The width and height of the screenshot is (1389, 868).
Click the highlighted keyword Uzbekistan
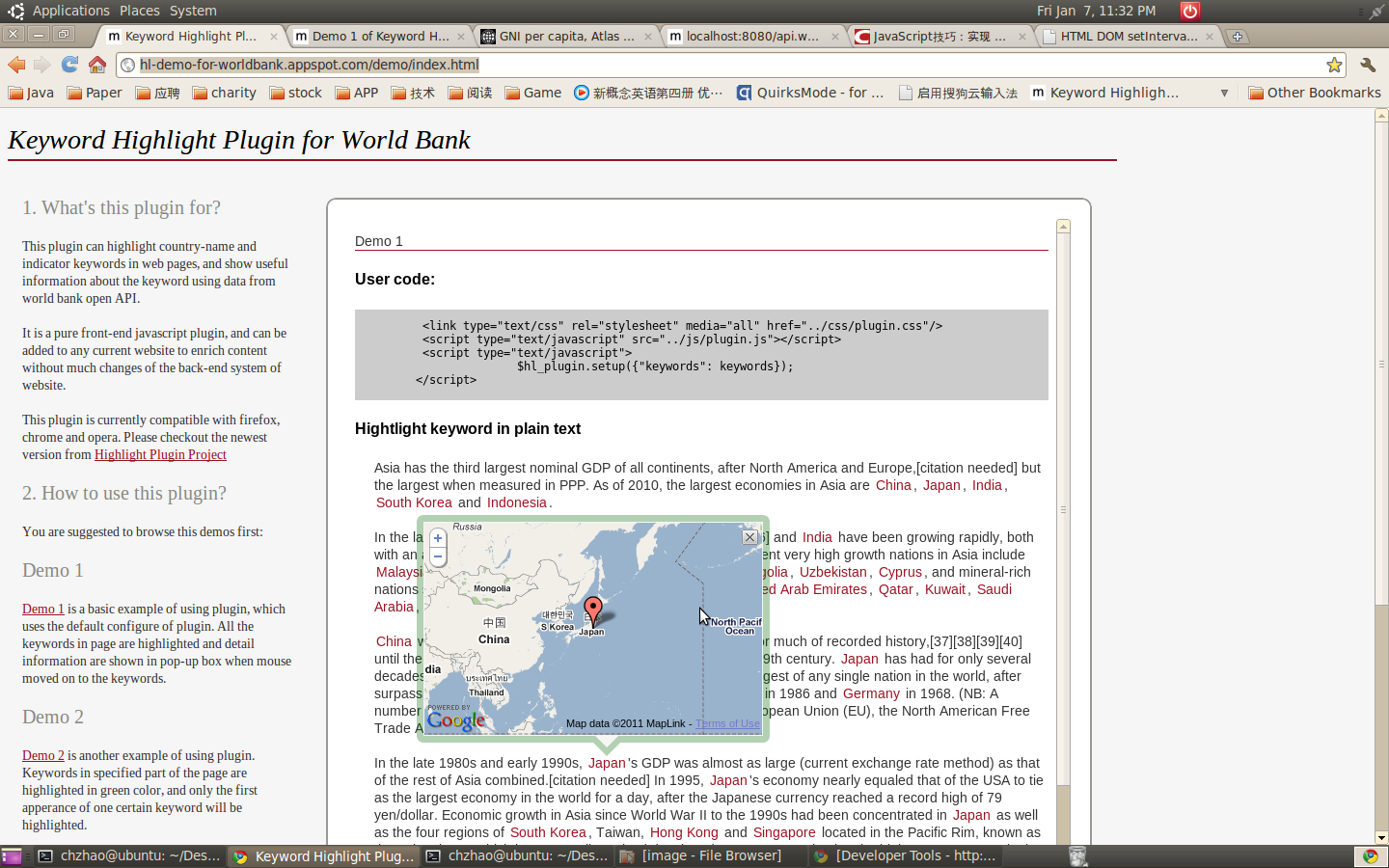833,572
